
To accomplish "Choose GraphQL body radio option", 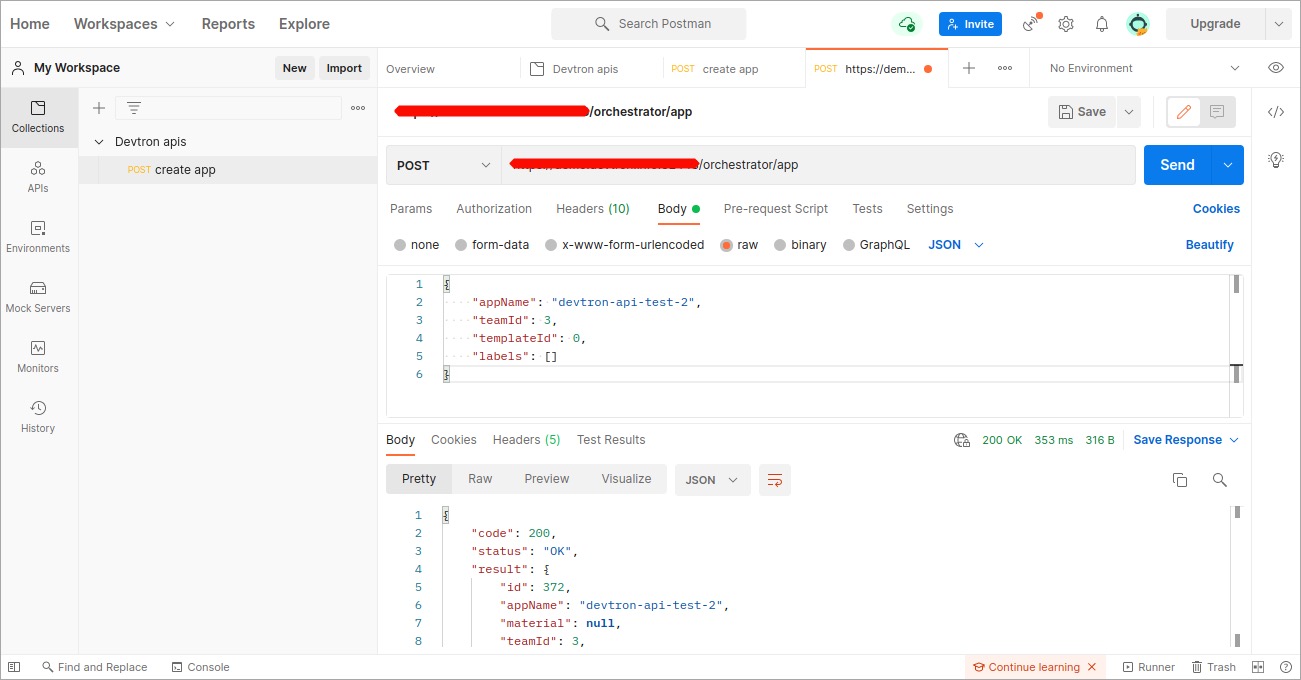I will pos(876,245).
